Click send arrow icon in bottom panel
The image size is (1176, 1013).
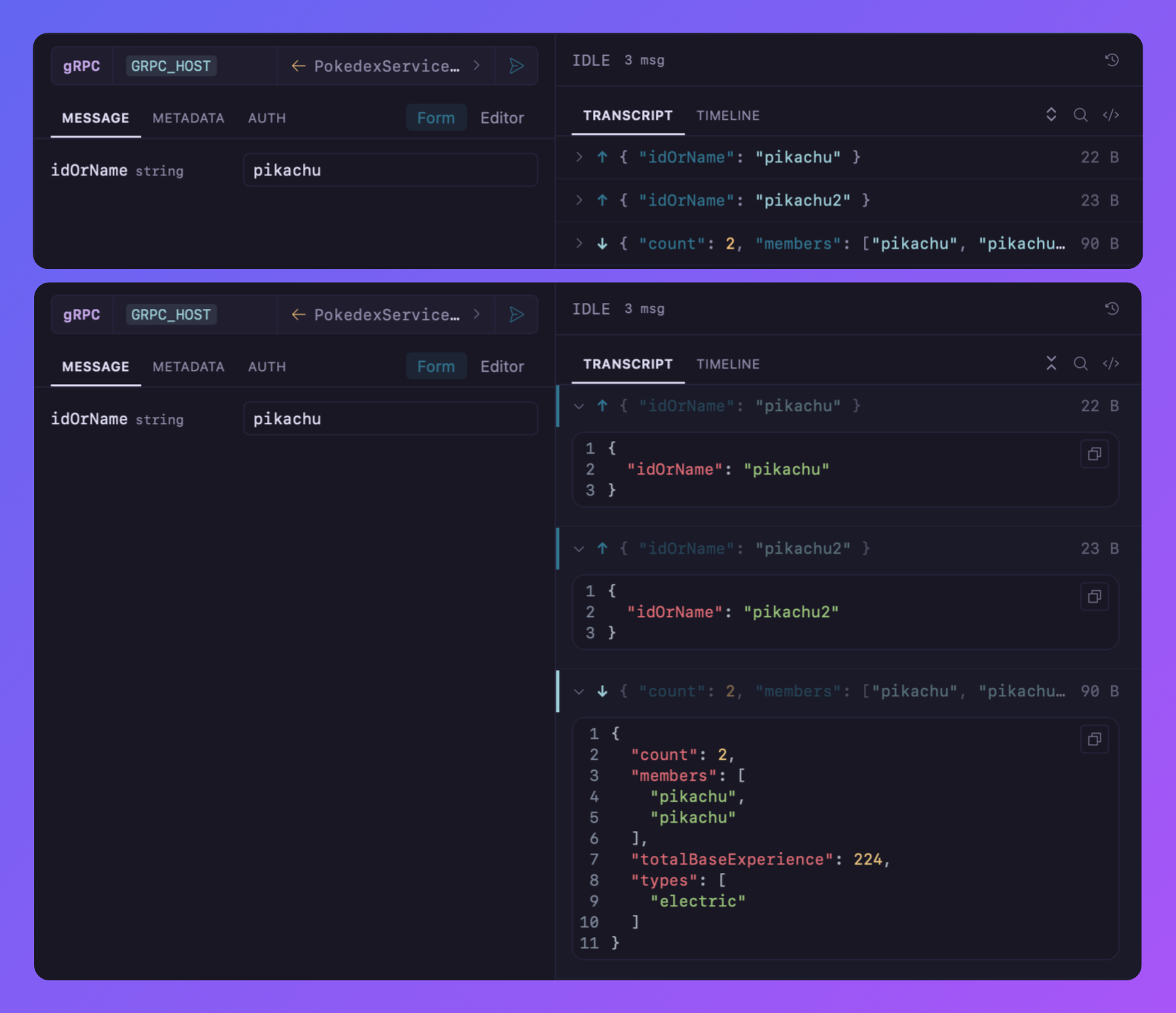pyautogui.click(x=516, y=315)
